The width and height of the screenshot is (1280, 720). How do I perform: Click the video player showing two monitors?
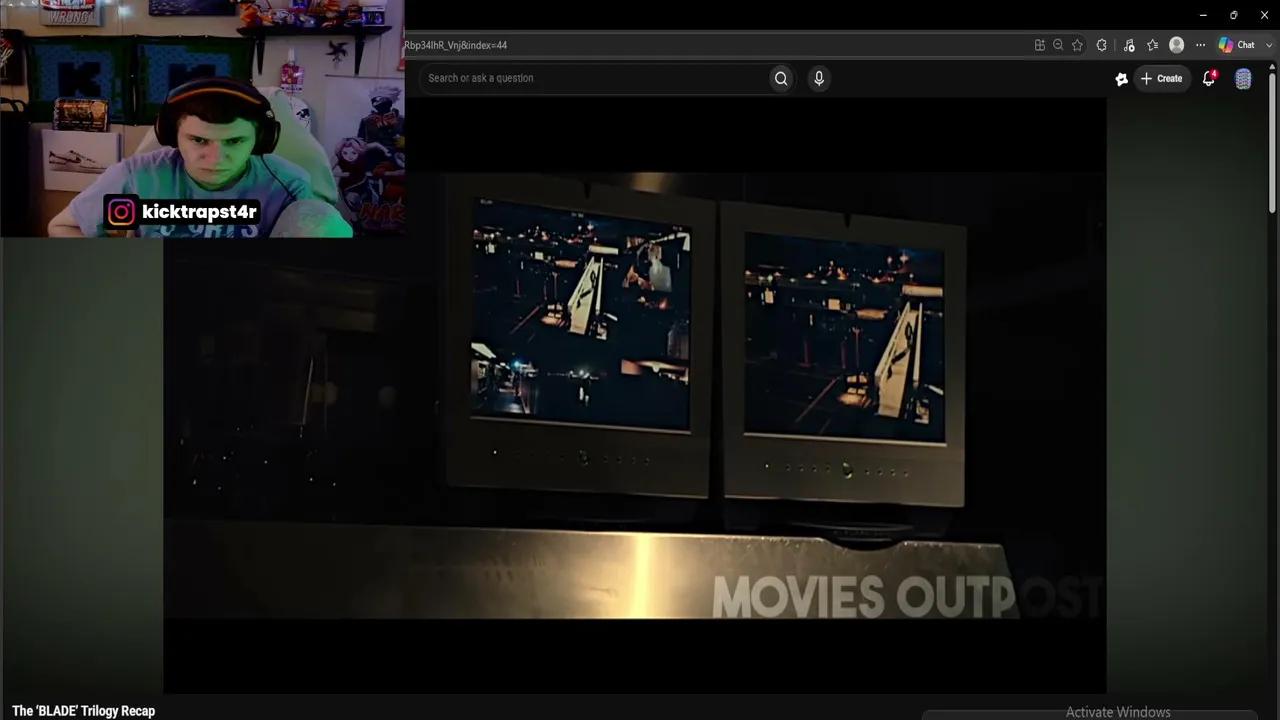click(x=635, y=395)
